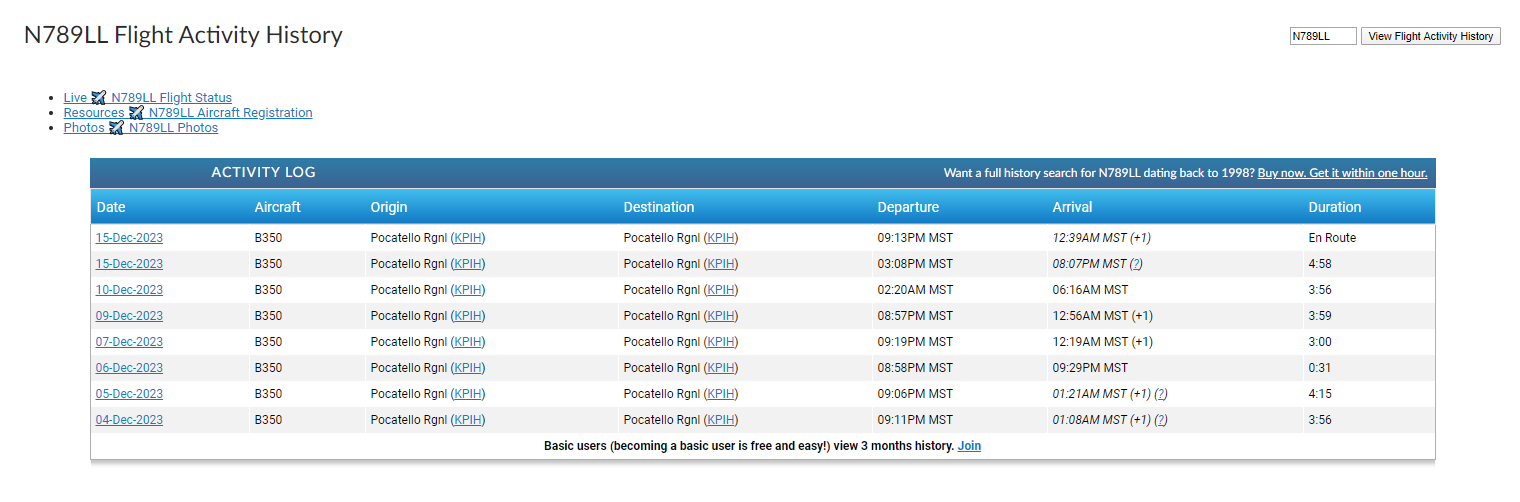1520x502 pixels.
Task: Click the 08:57PM MST departure time
Action: [x=916, y=316]
